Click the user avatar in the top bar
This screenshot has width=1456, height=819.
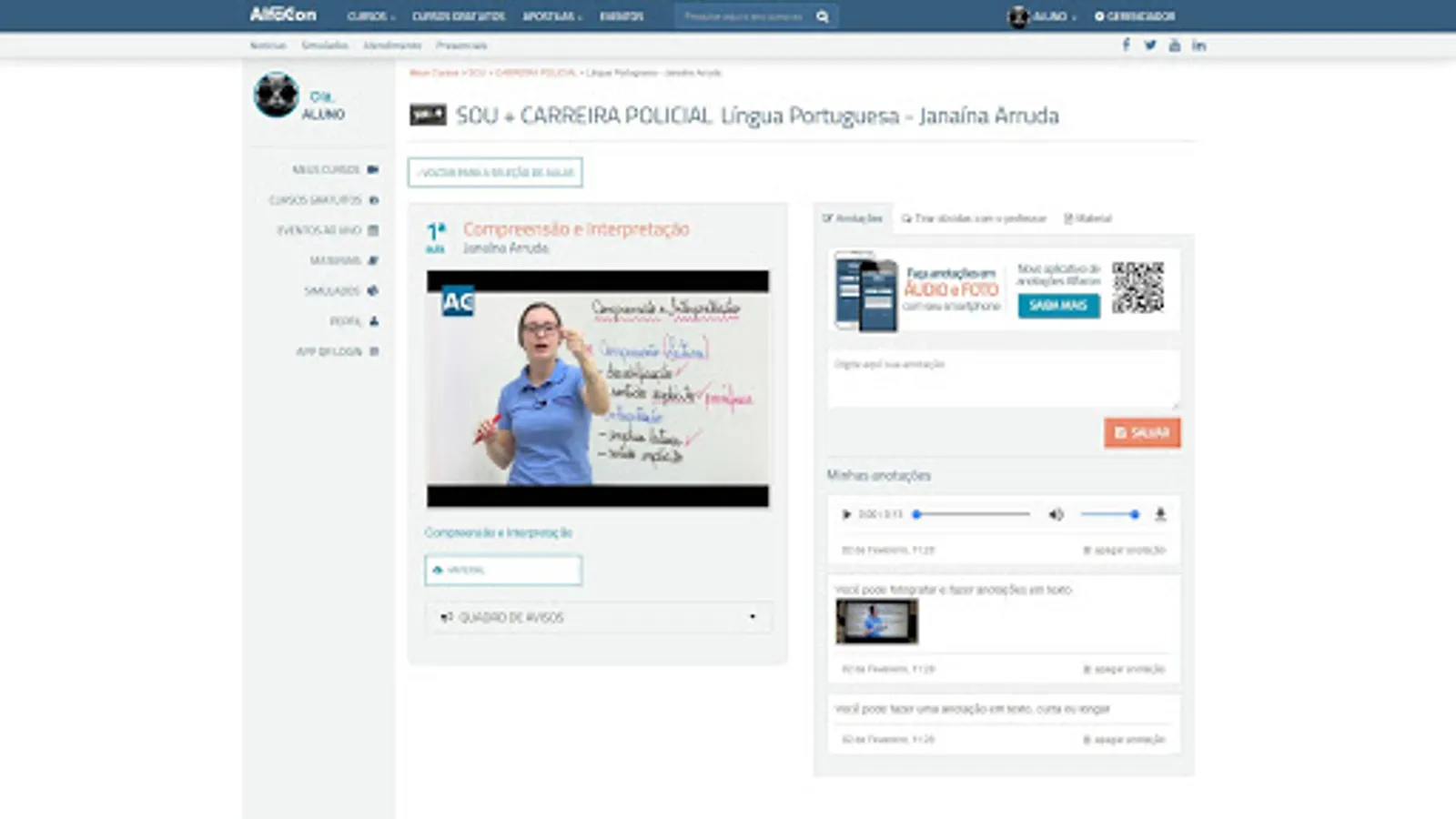tap(1018, 16)
